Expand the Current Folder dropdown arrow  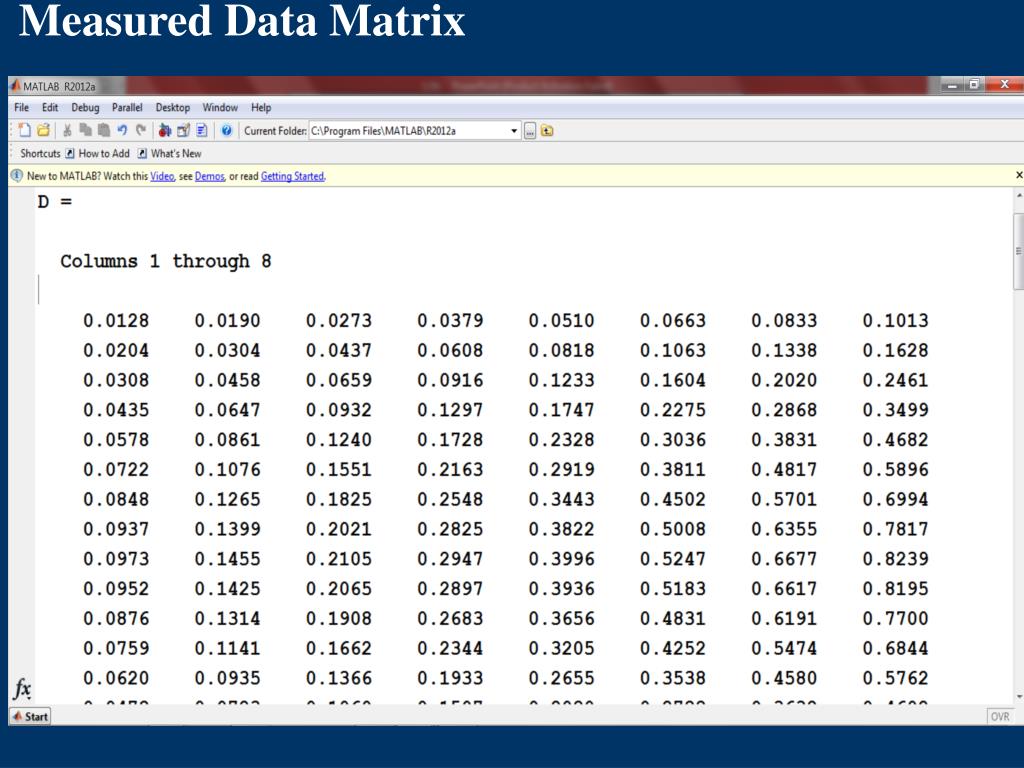514,131
